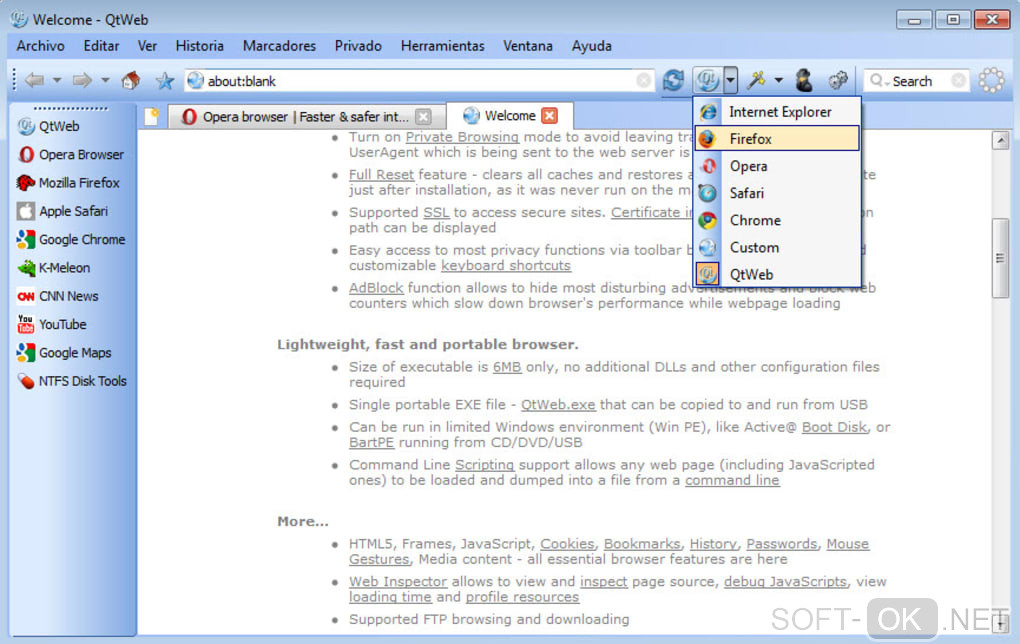This screenshot has height=644, width=1020.
Task: Click the Back navigation arrow
Action: 34,81
